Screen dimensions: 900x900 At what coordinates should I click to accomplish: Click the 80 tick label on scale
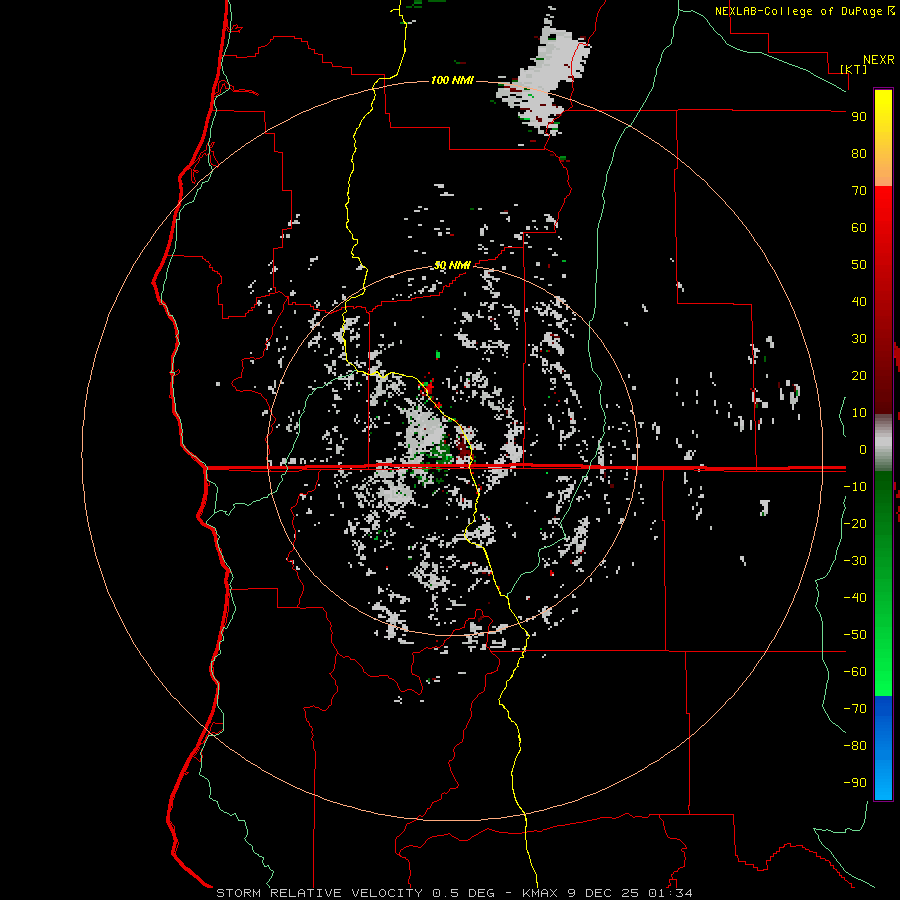tap(859, 153)
